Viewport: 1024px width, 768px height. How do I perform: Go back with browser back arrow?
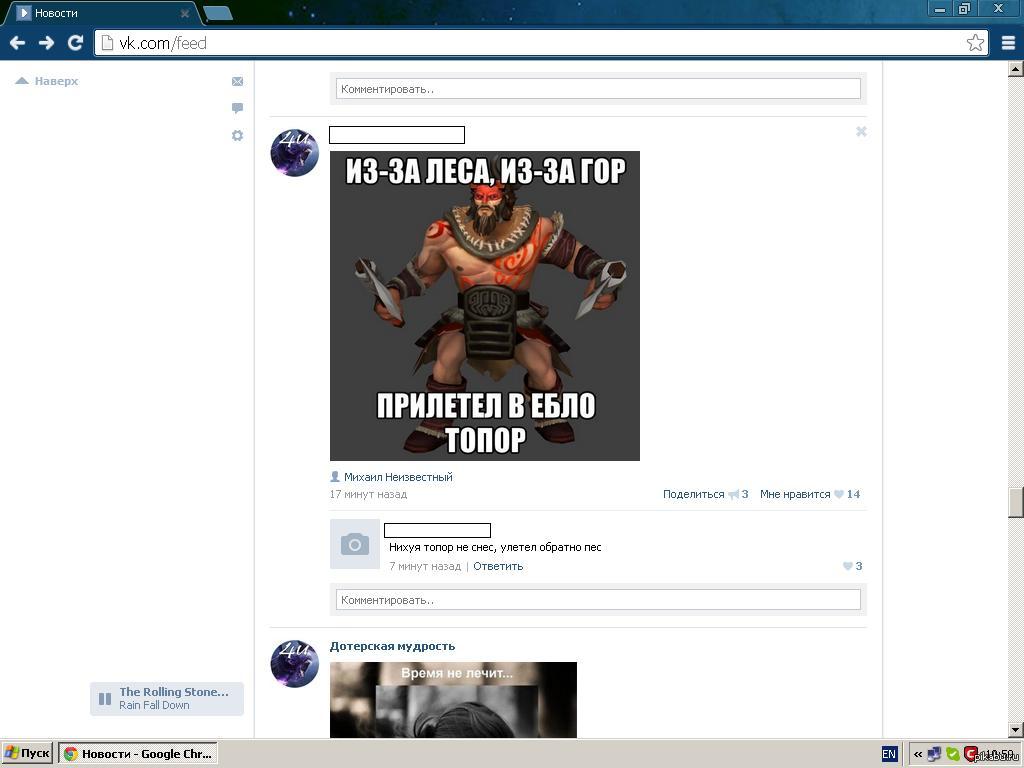pos(18,43)
